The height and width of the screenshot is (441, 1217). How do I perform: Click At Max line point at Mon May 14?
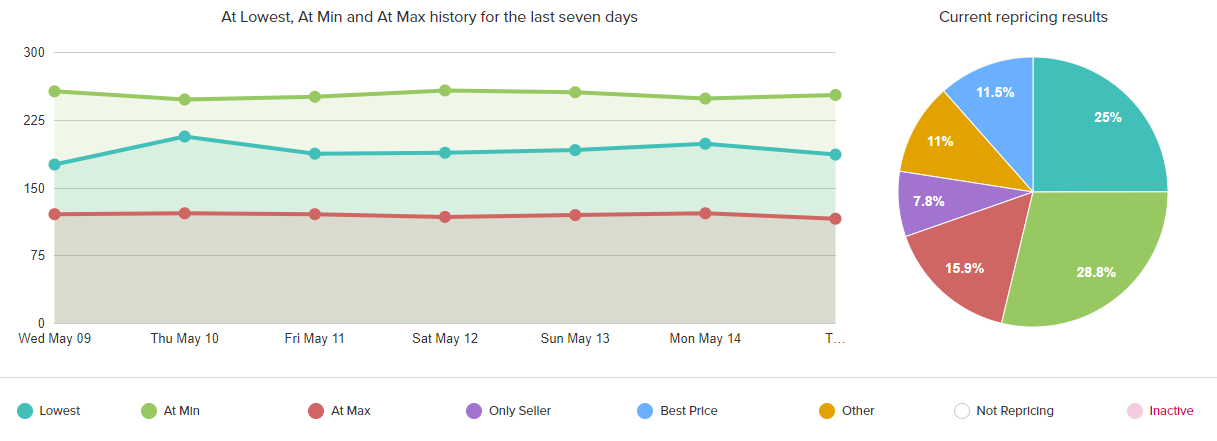705,213
